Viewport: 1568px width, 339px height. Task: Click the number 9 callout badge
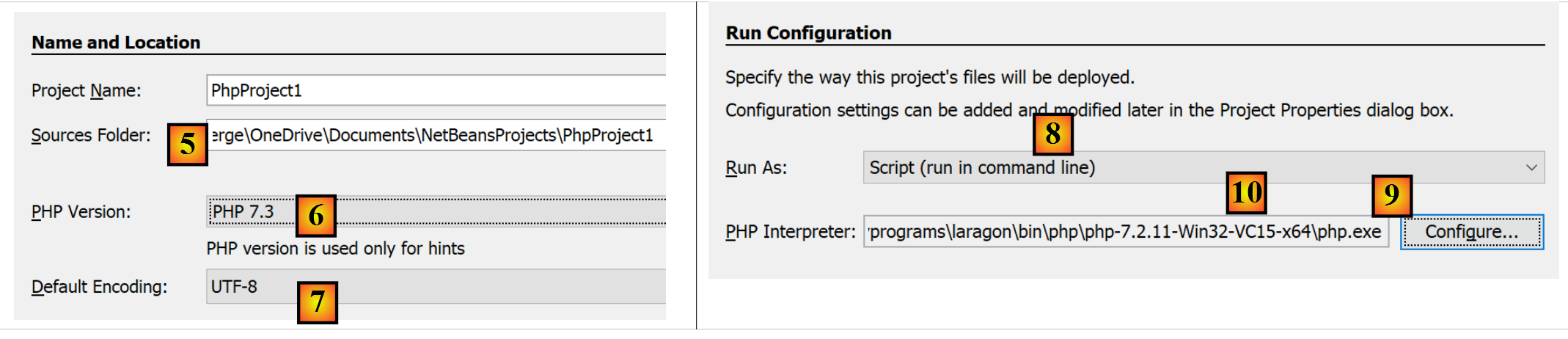1391,195
